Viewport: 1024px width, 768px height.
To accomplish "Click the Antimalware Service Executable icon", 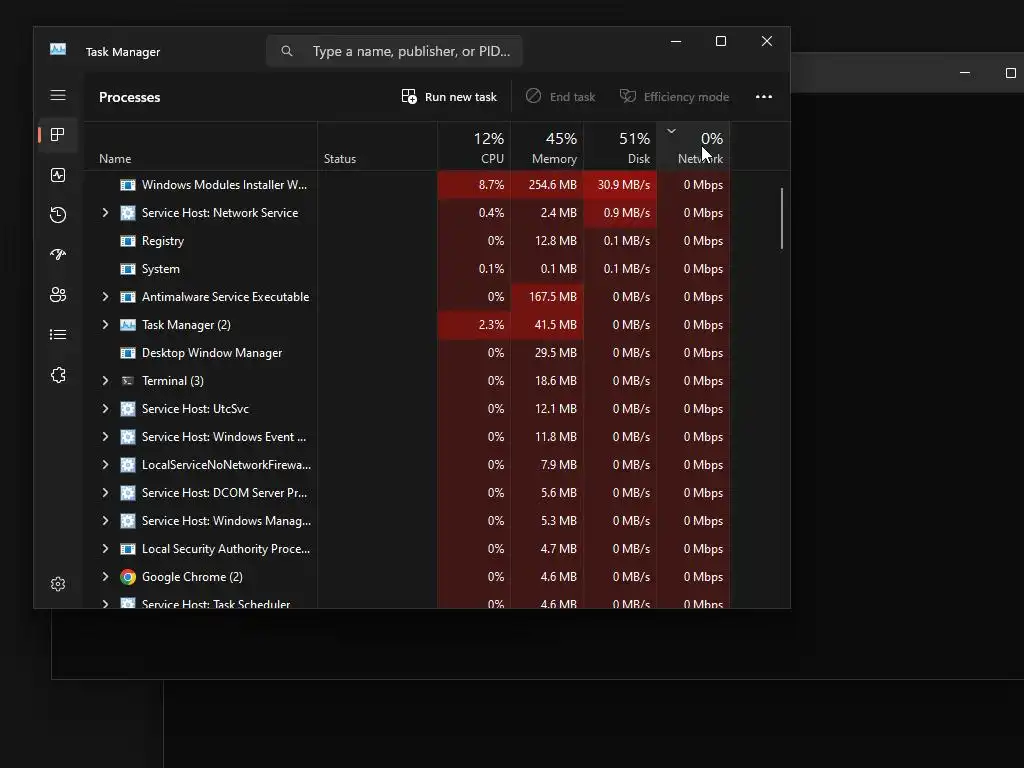I will [128, 296].
